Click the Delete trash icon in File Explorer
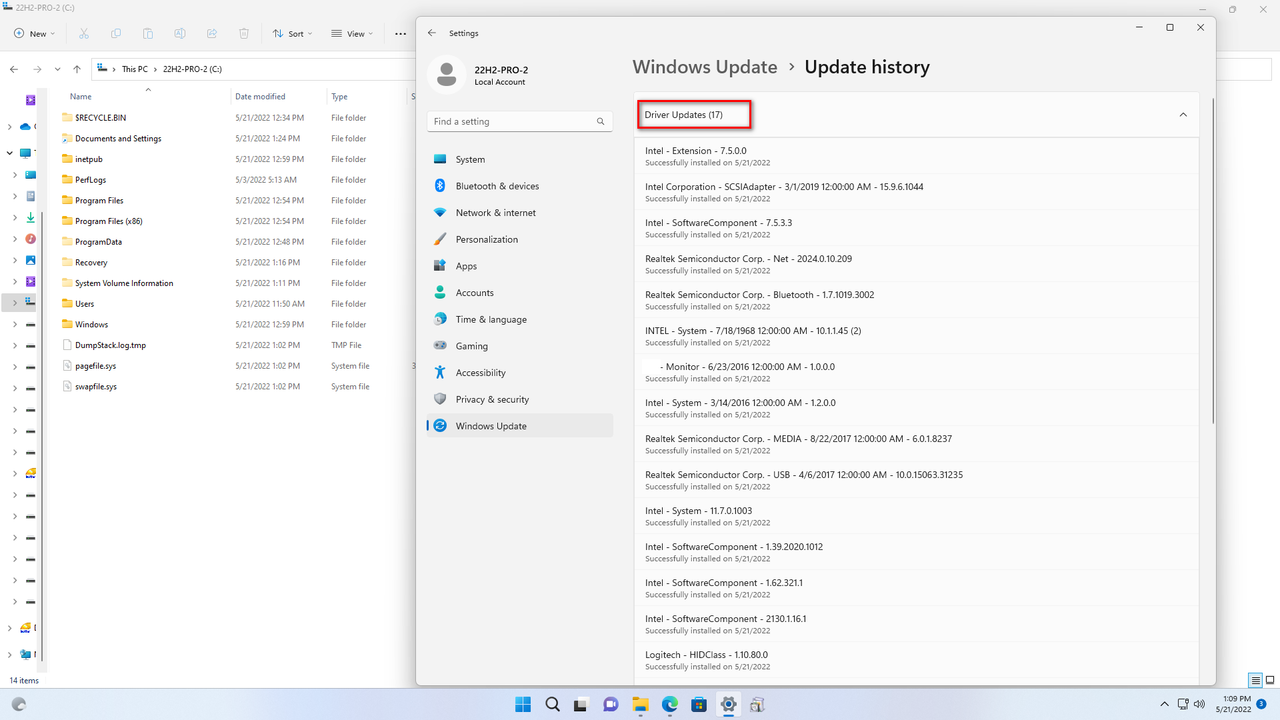The height and width of the screenshot is (720, 1280). pyautogui.click(x=244, y=33)
